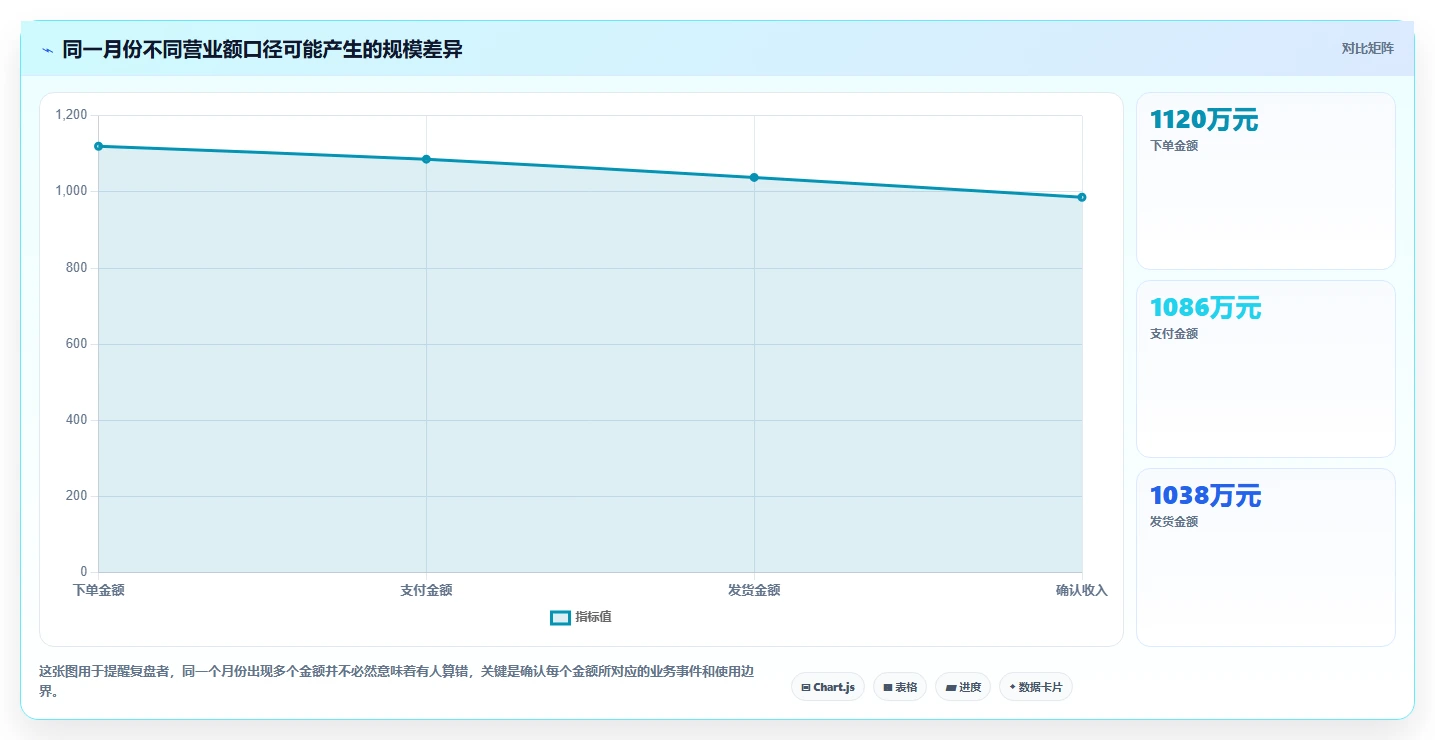Click the 对比矩阵 label in header
The image size is (1435, 740).
[1367, 48]
